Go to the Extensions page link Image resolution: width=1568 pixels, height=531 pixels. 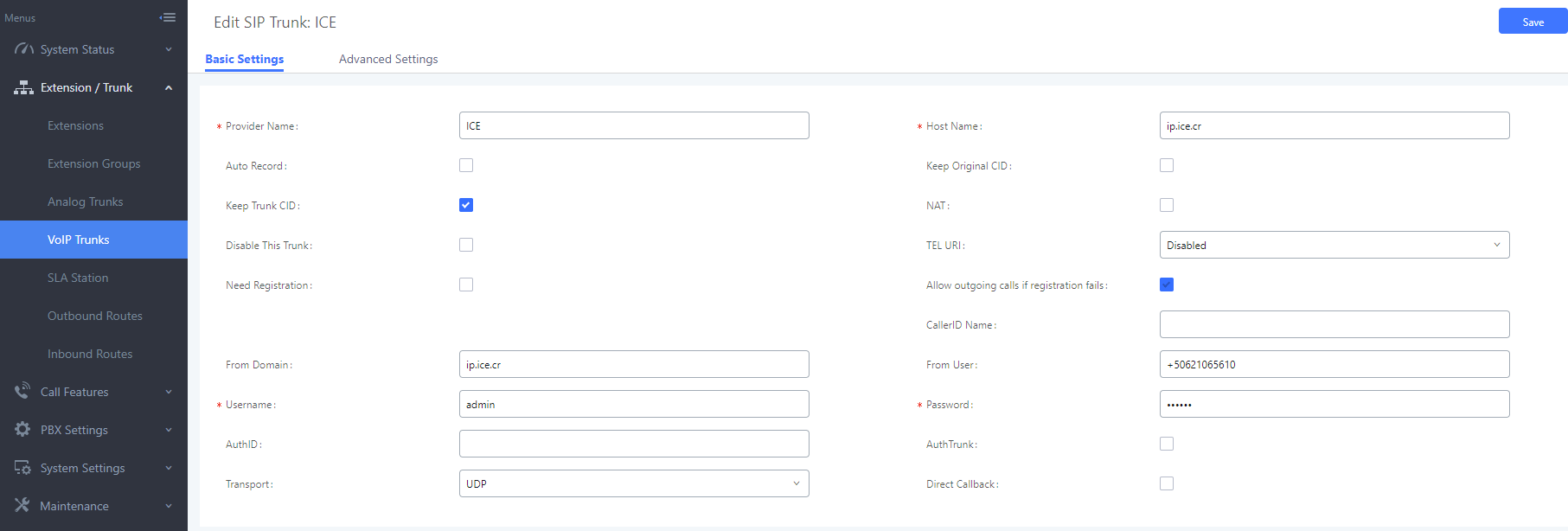[x=75, y=125]
